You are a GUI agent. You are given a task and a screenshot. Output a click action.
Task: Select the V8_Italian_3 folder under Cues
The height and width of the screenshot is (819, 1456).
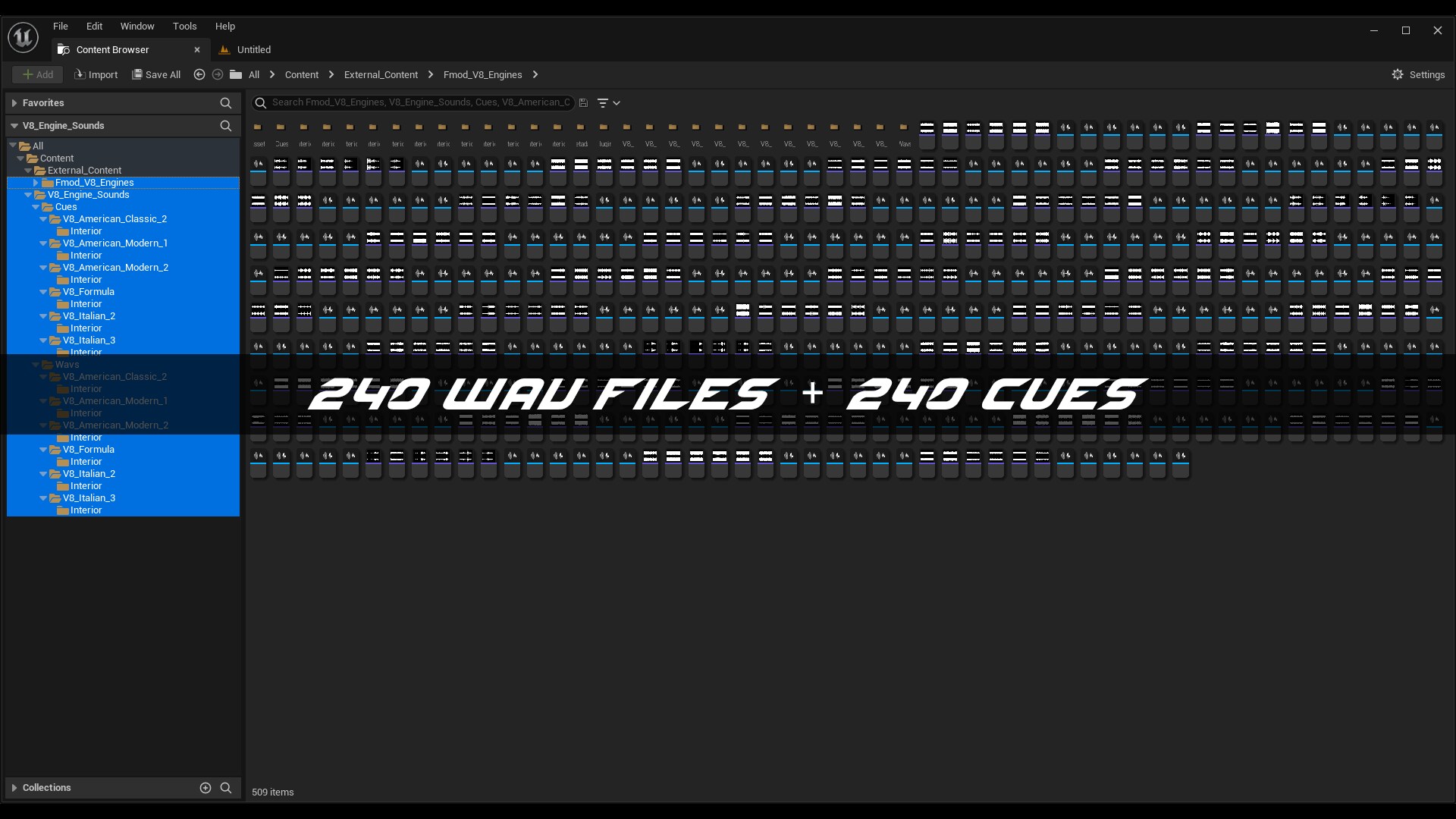89,340
